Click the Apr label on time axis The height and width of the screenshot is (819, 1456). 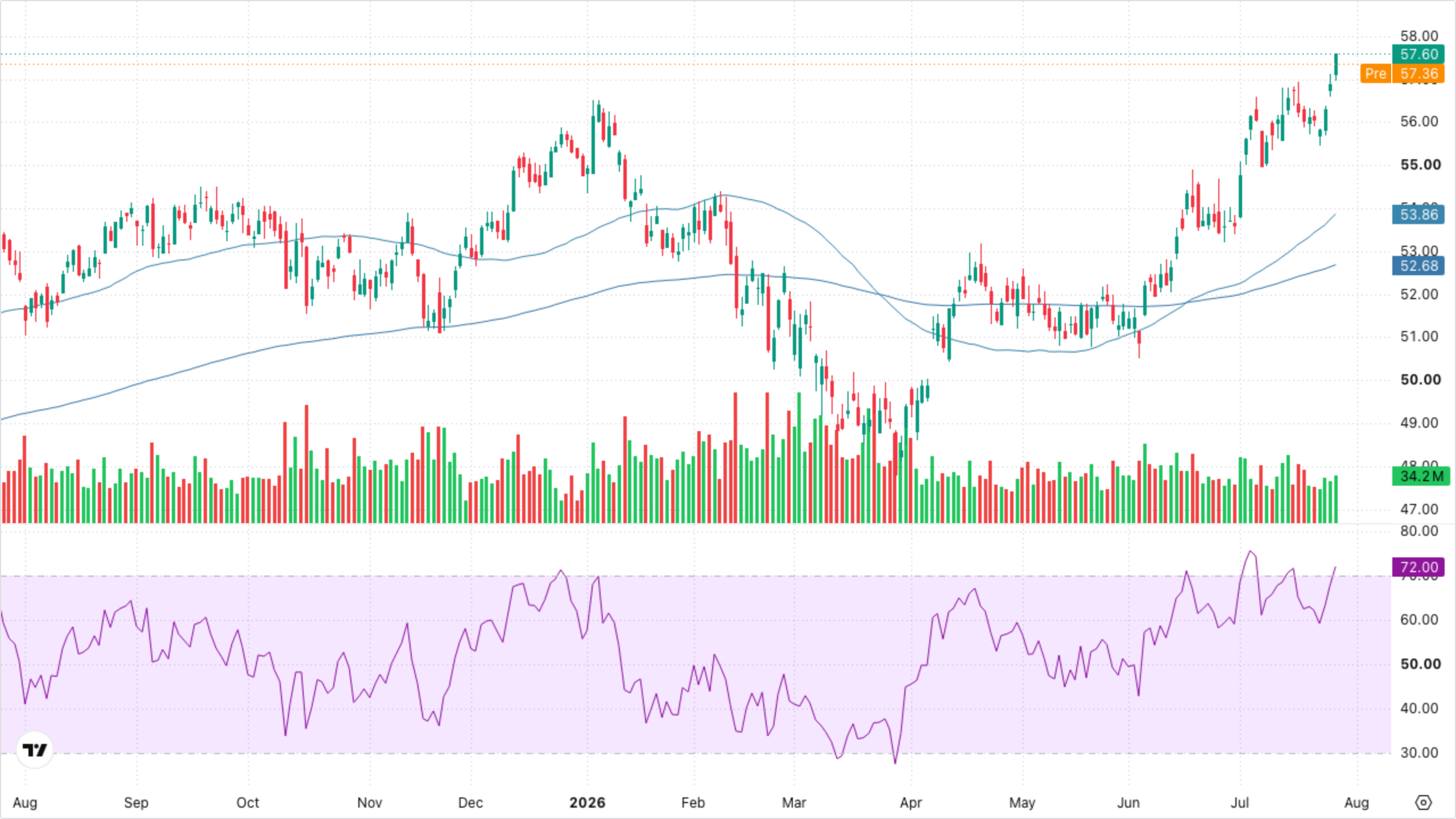click(x=911, y=803)
